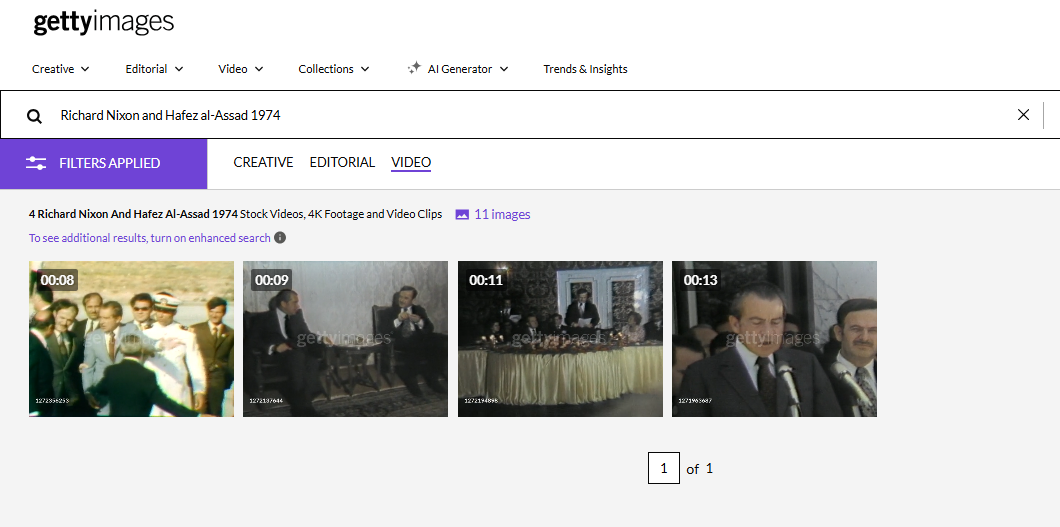Click the filter sliders icon
The image size is (1060, 527).
(36, 163)
